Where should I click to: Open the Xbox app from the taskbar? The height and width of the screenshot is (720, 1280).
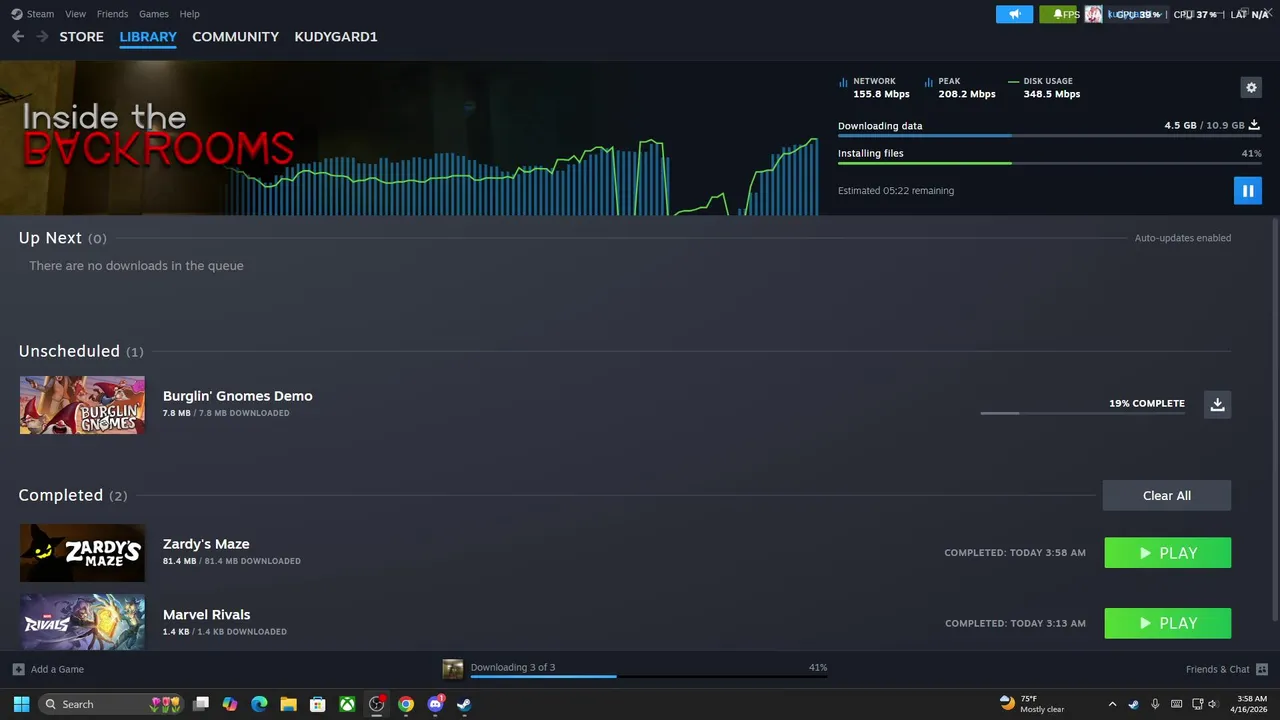point(347,704)
